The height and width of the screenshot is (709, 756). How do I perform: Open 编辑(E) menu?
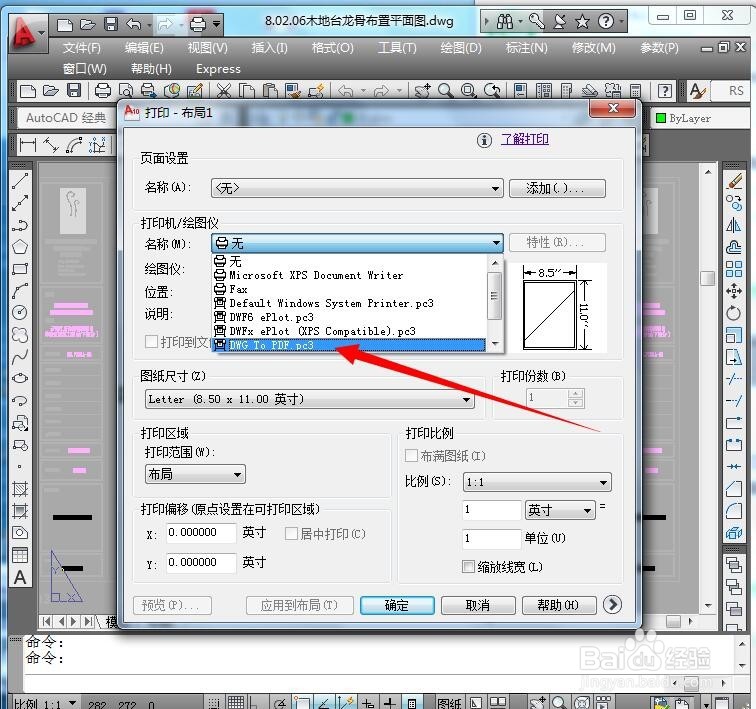(144, 48)
